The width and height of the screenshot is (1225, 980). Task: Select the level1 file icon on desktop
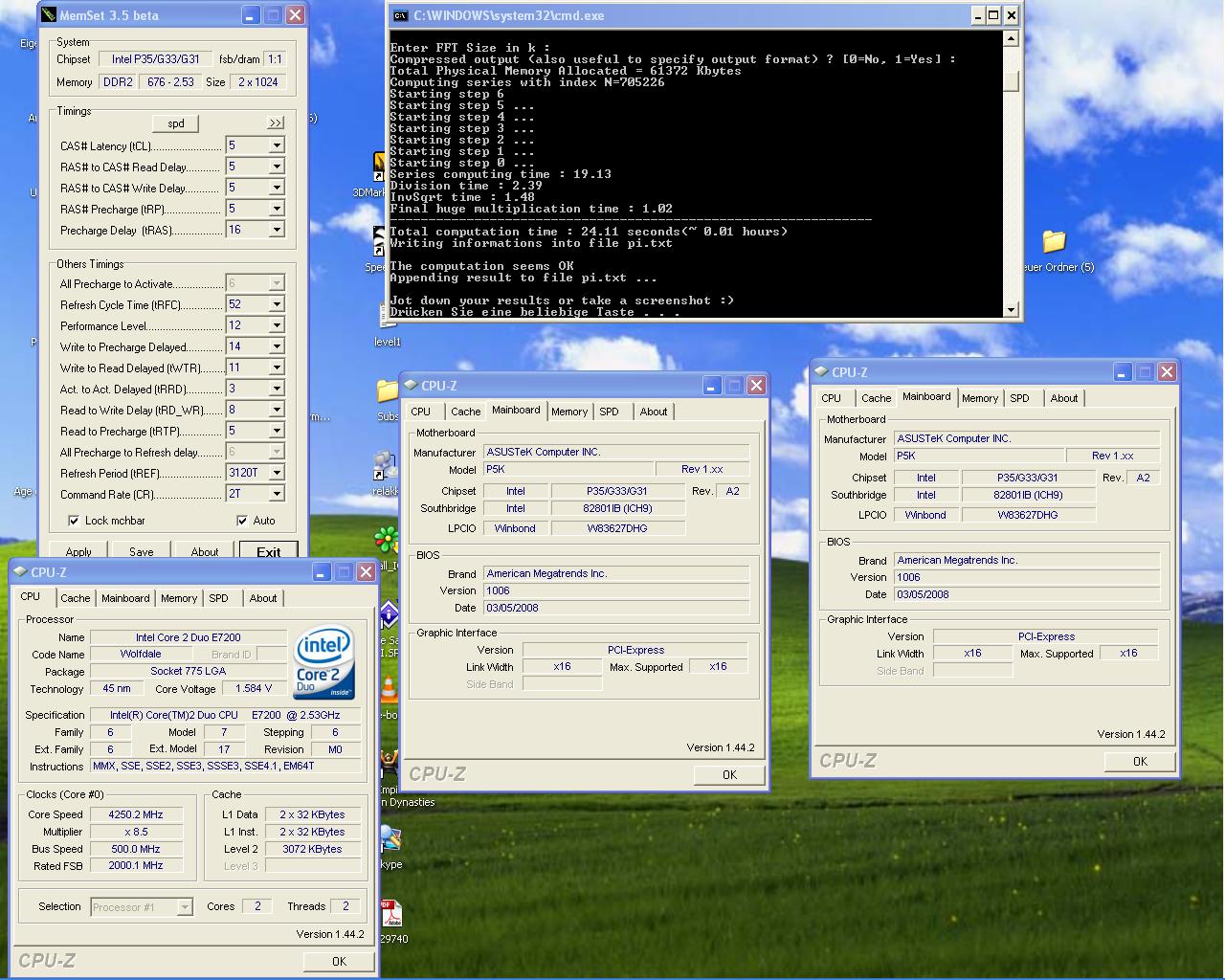tap(386, 318)
